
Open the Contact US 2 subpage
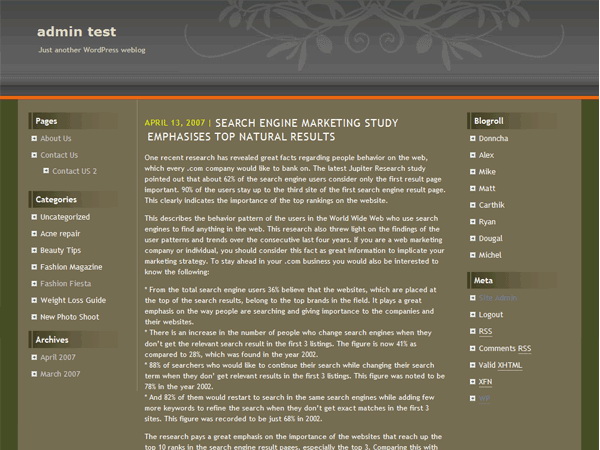tap(74, 171)
